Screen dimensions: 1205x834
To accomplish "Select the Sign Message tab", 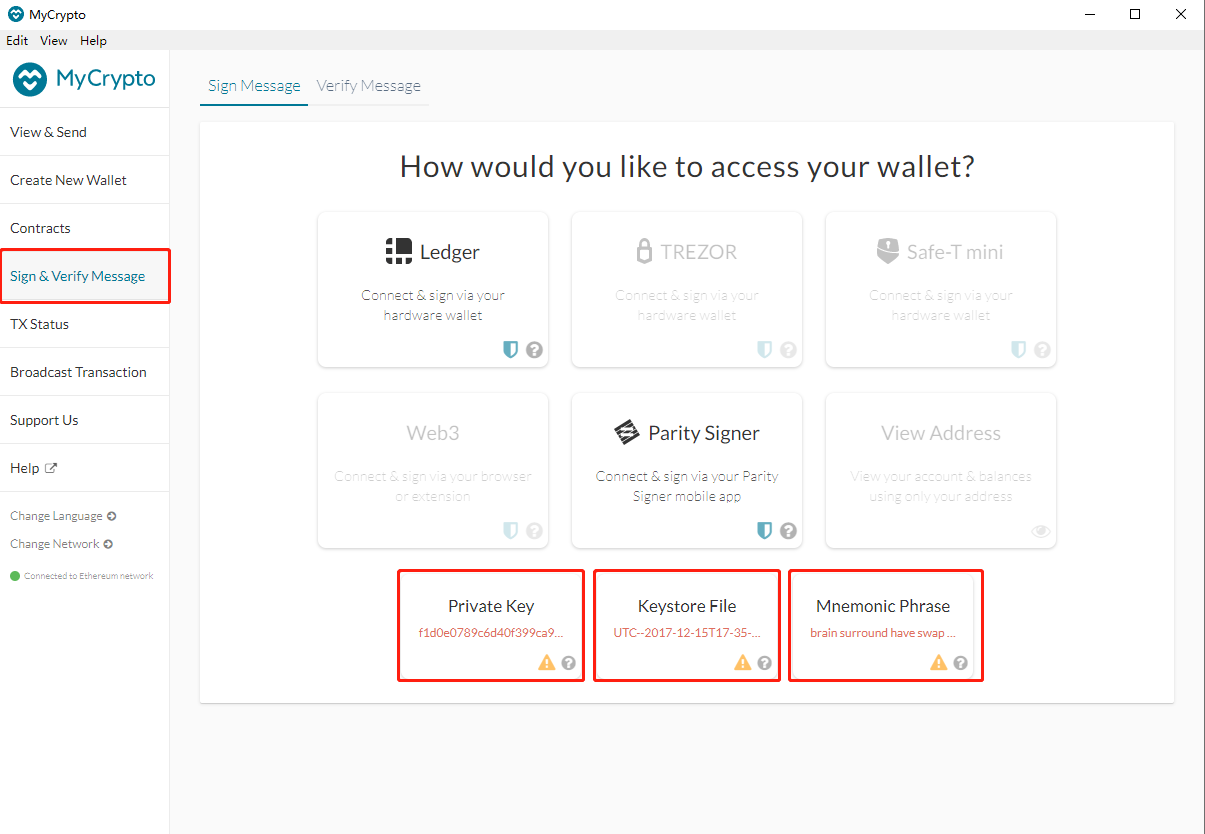I will click(254, 86).
